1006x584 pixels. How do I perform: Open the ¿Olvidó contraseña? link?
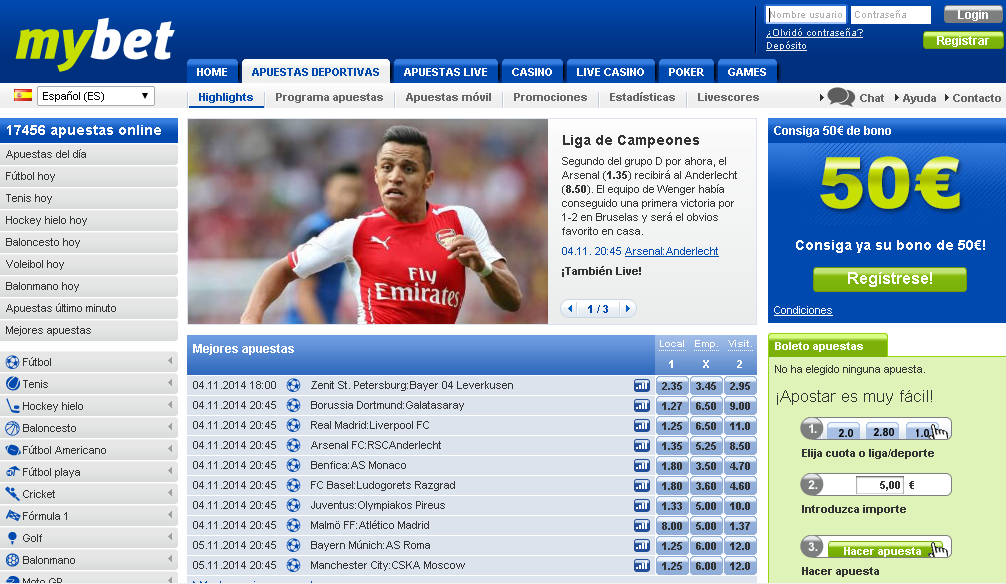click(814, 33)
